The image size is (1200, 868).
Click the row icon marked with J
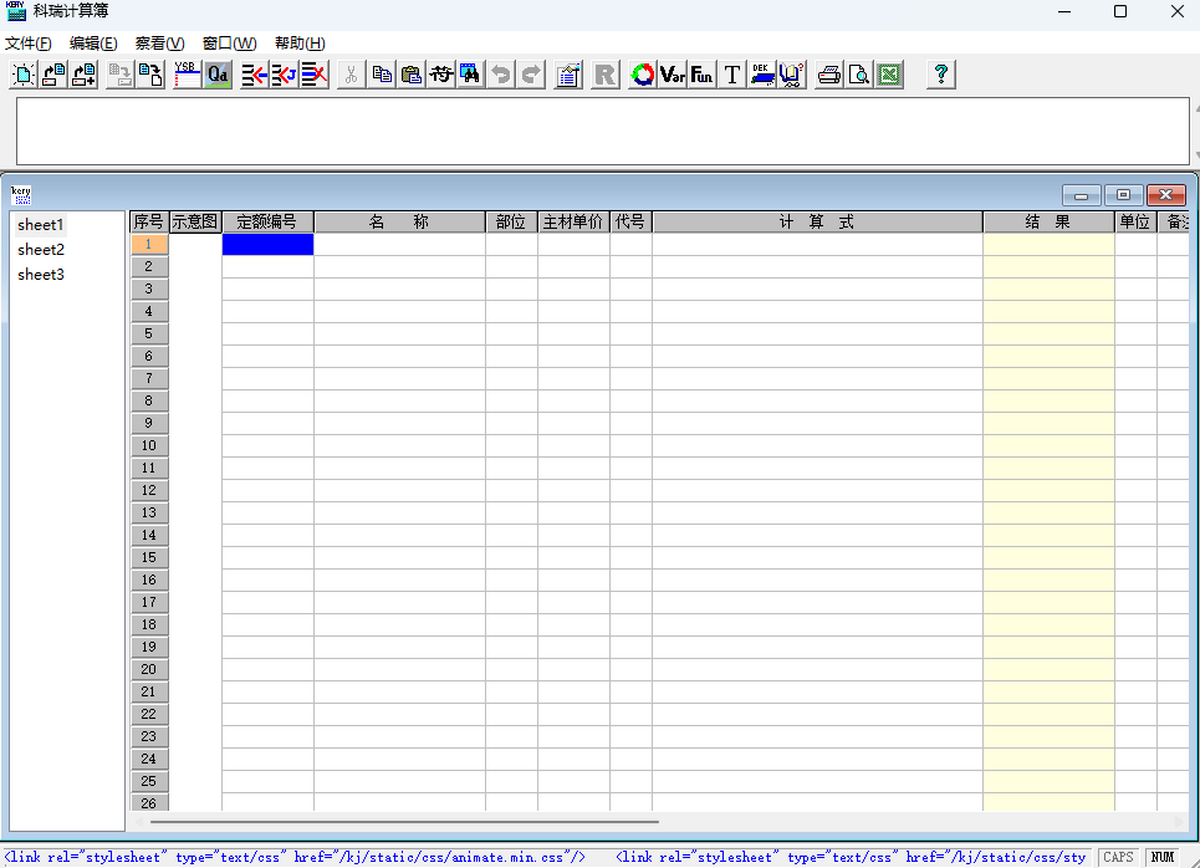coord(284,74)
